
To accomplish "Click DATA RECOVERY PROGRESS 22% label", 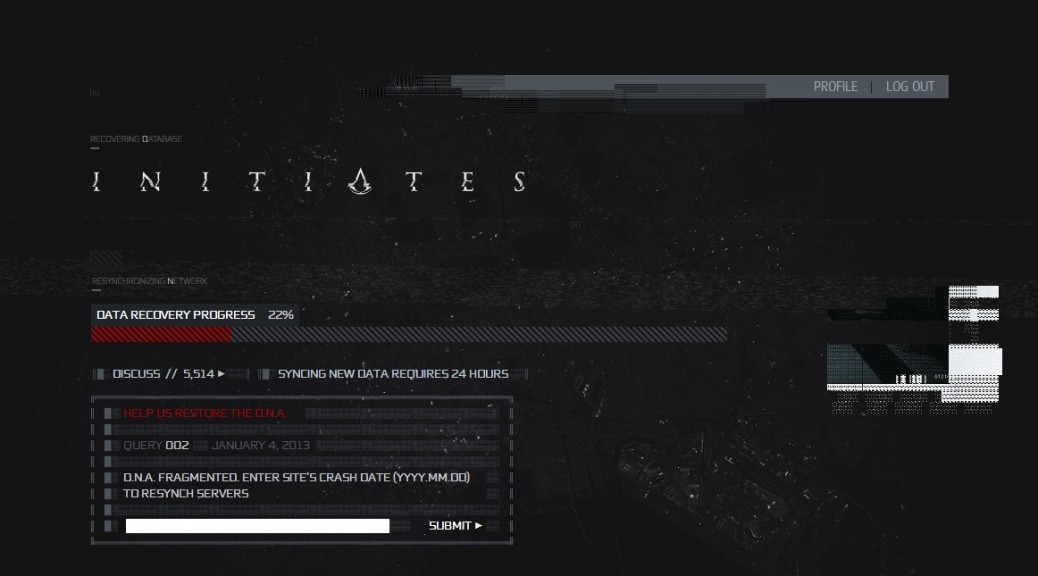I will click(195, 315).
